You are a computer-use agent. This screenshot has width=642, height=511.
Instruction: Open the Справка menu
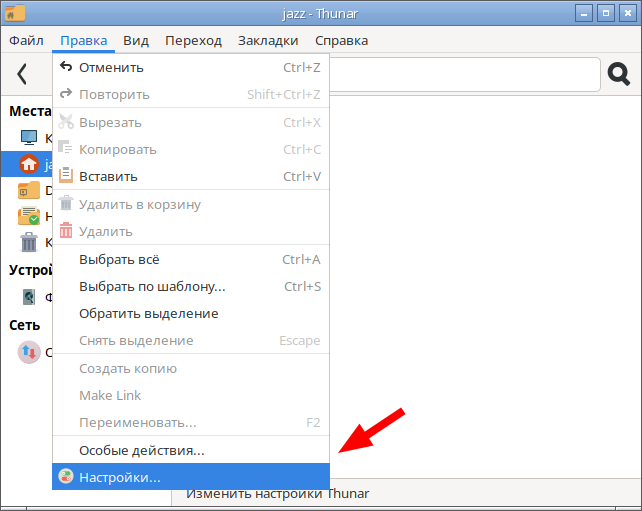(x=341, y=41)
